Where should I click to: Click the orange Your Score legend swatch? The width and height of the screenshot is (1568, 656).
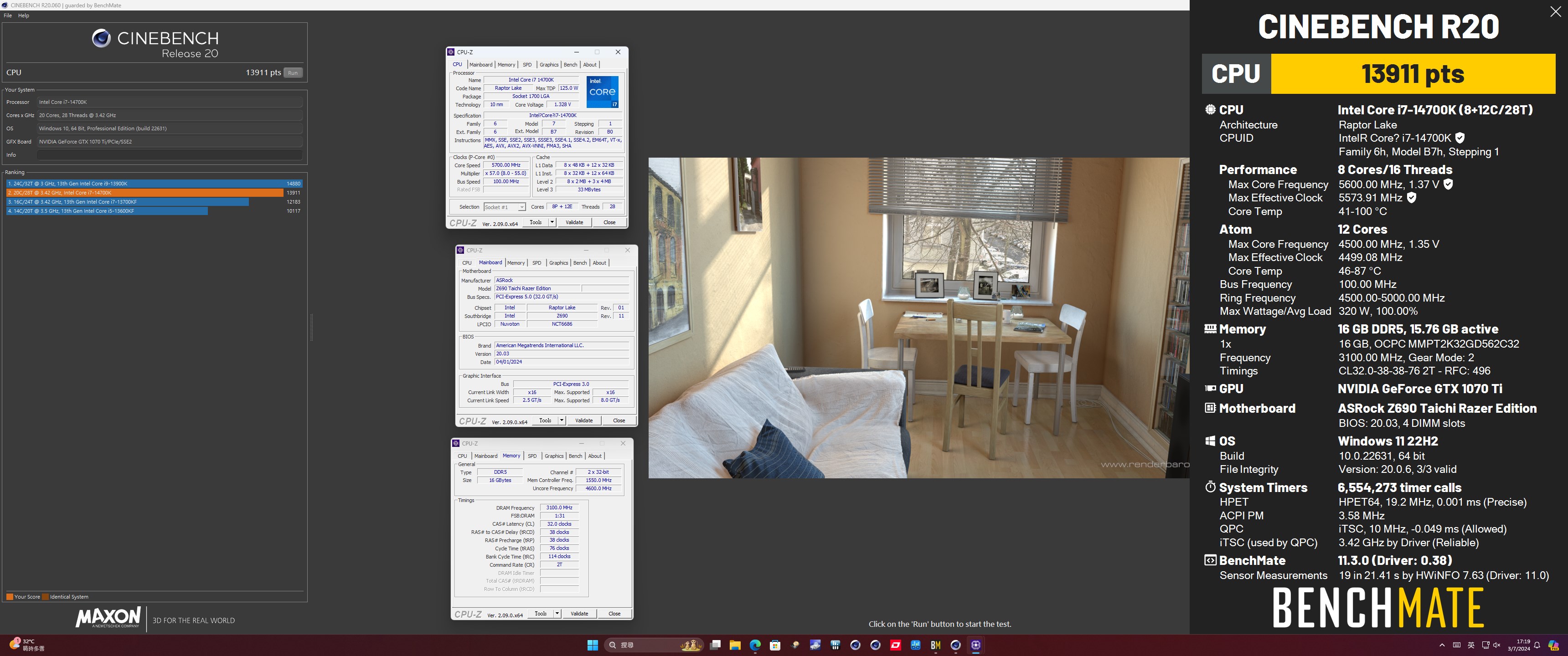10,597
